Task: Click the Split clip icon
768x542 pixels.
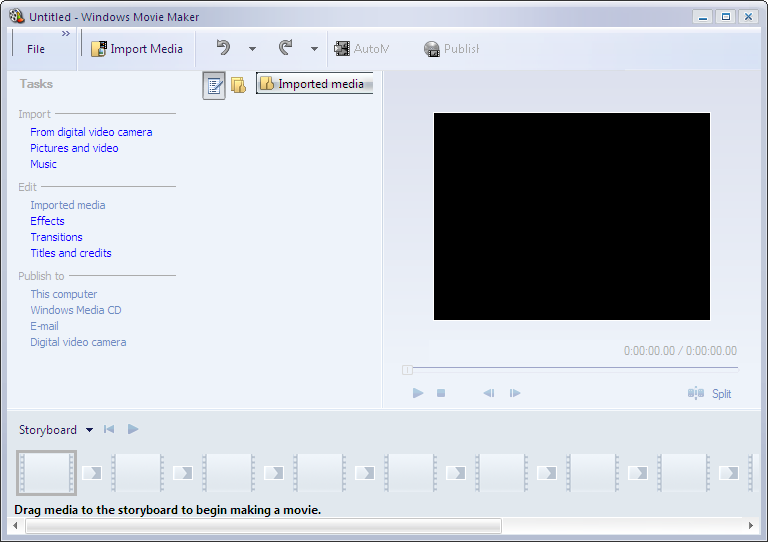Action: pos(697,393)
